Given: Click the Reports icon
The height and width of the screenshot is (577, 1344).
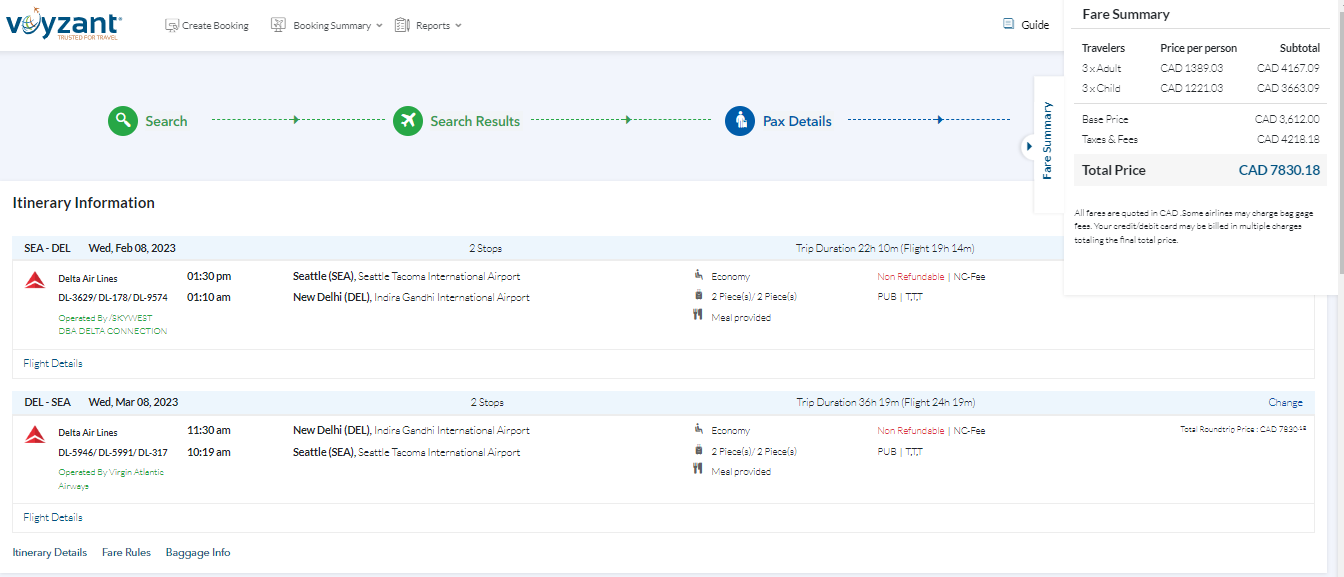Looking at the screenshot, I should click(402, 25).
